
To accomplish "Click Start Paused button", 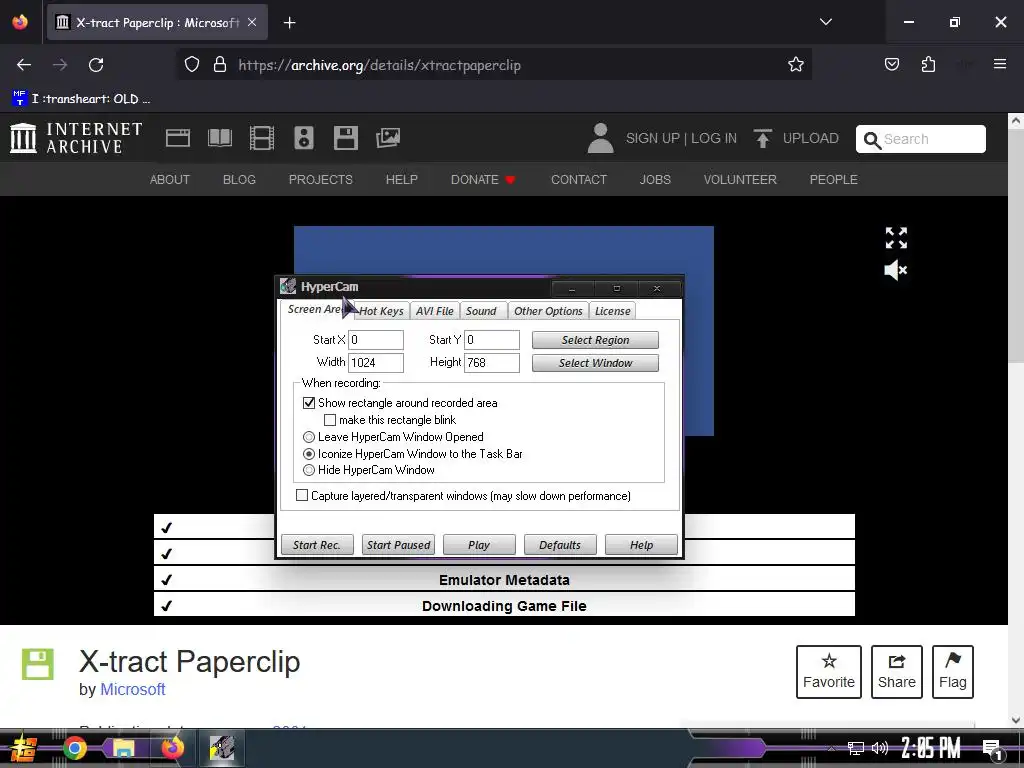I will pos(398,545).
